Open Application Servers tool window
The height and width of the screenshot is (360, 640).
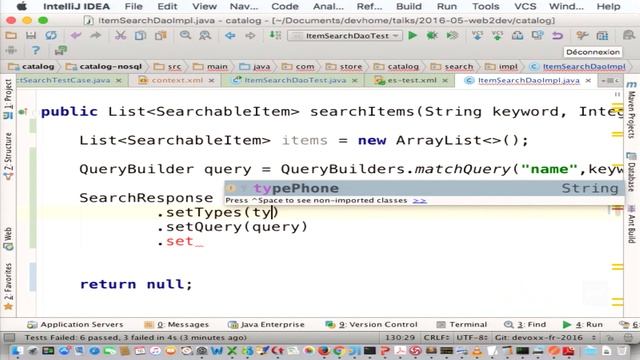point(75,324)
